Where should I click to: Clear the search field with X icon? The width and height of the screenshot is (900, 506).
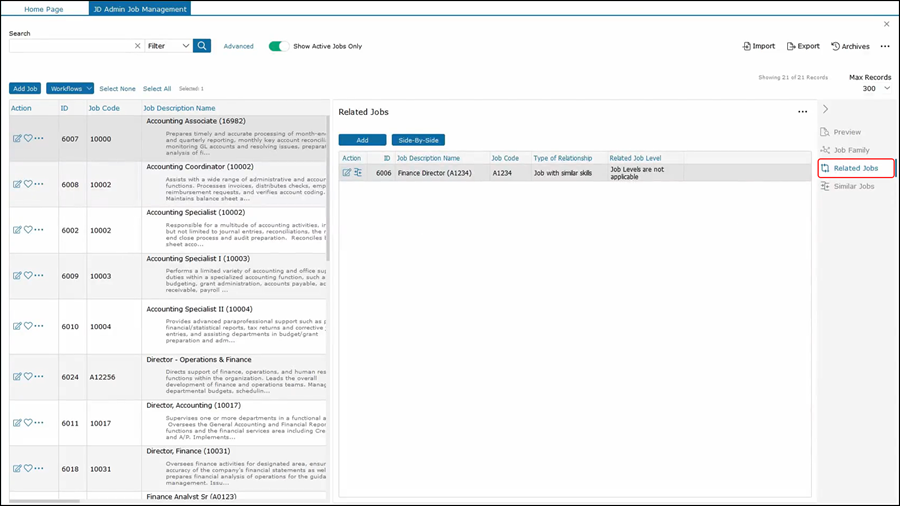(x=137, y=46)
